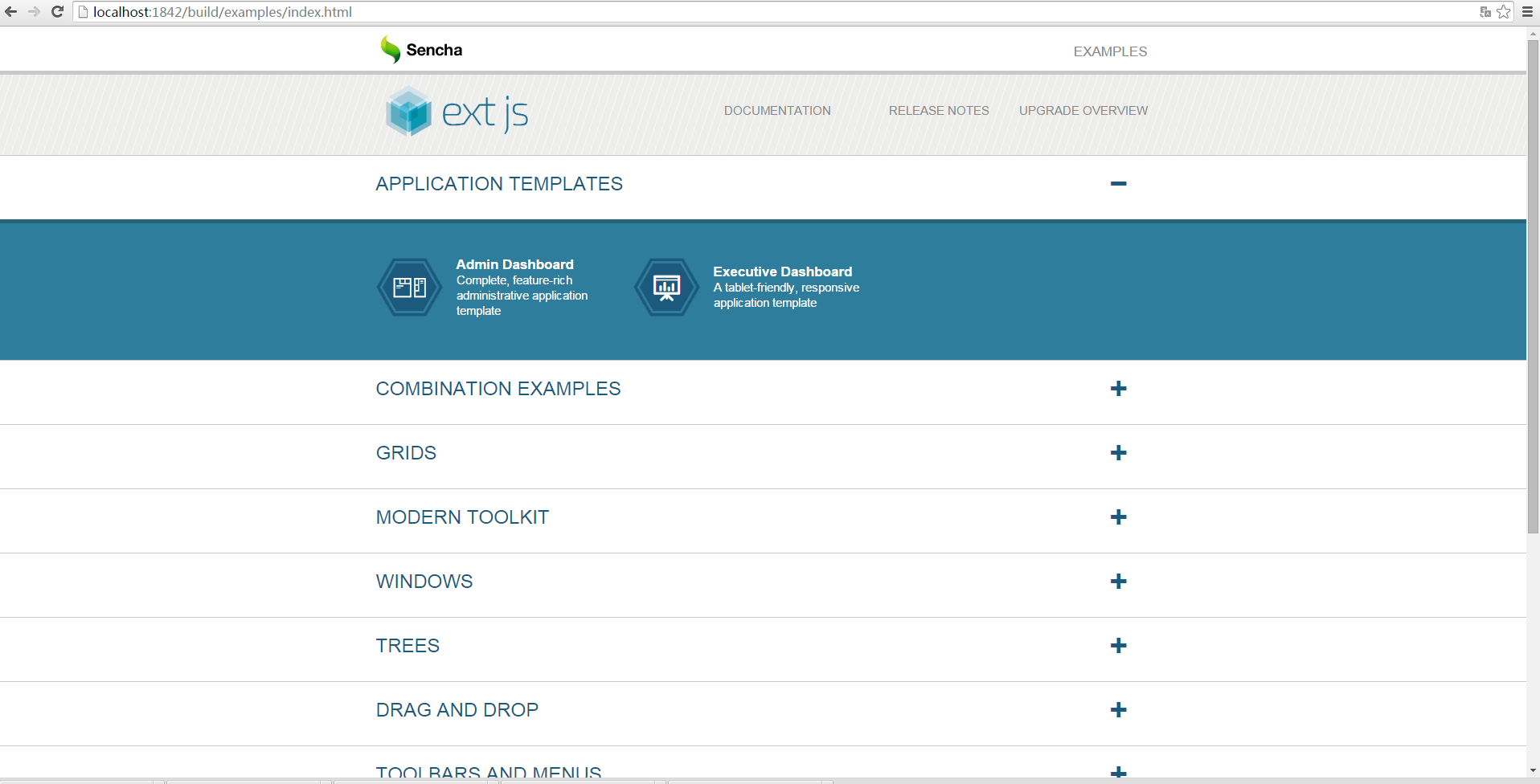
Task: Open the Executive Dashboard hexagon icon
Action: pyautogui.click(x=666, y=287)
